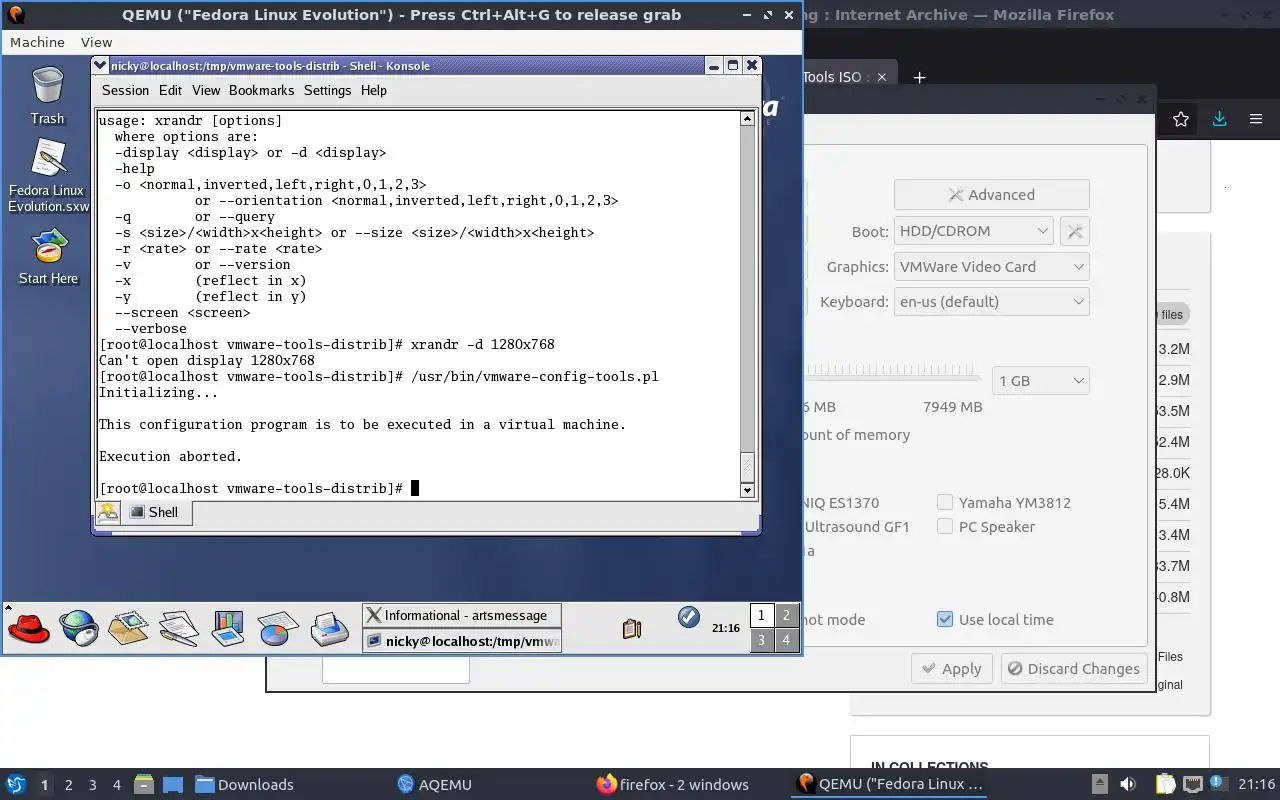
Task: Open the clipboard manager tray icon in host taskbar
Action: (1165, 784)
